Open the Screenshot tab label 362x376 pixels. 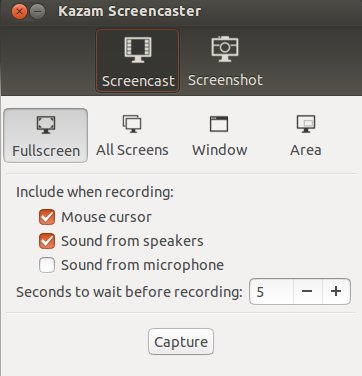click(x=225, y=80)
